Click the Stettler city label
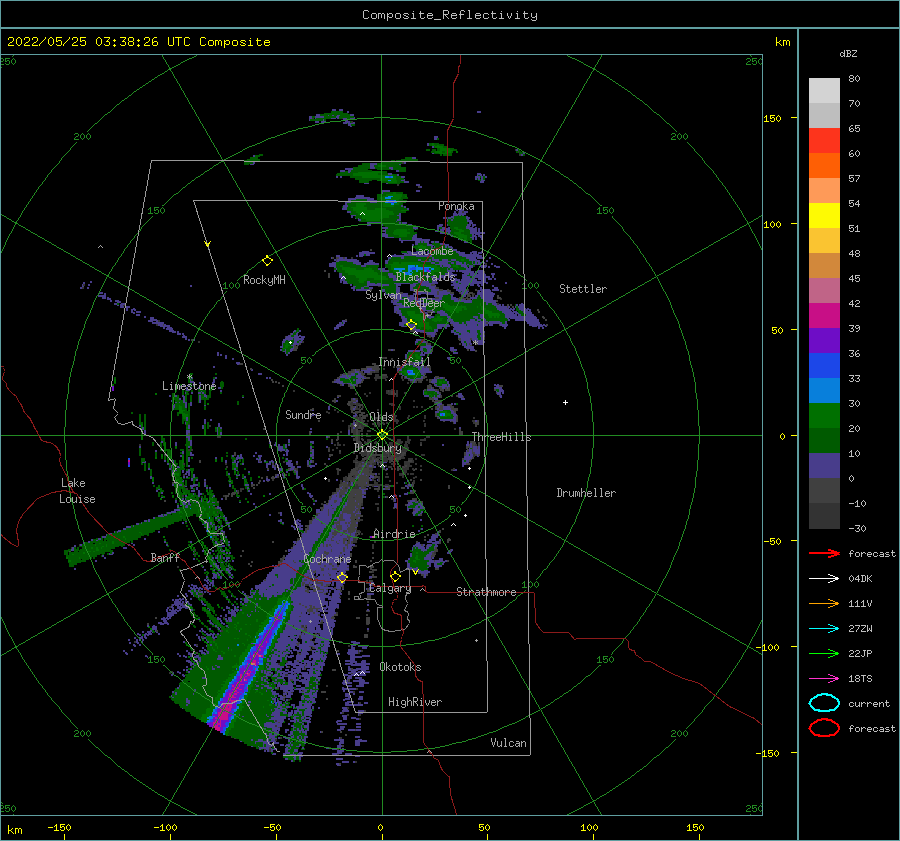 (583, 289)
